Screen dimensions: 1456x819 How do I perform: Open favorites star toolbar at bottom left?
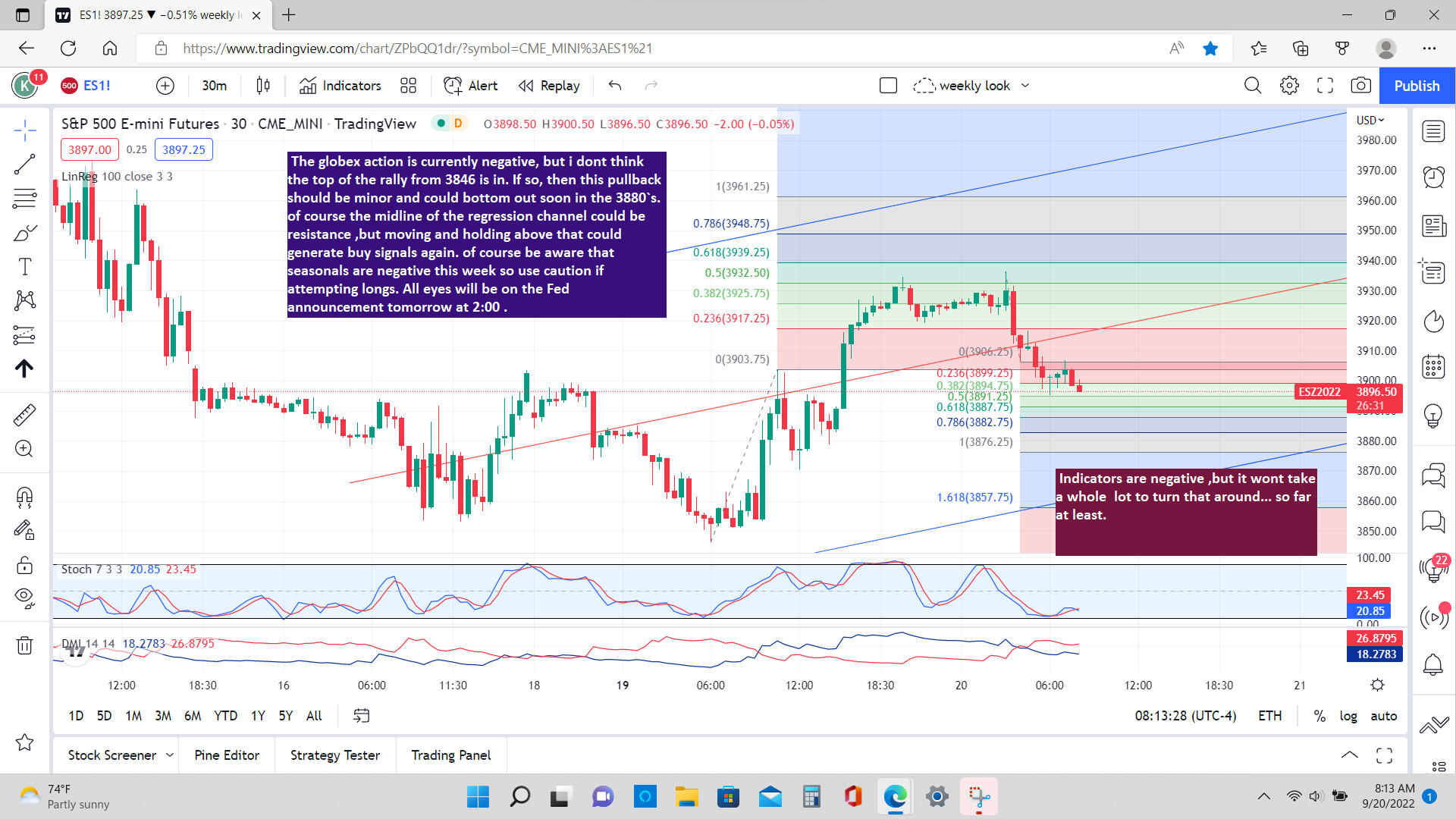24,742
